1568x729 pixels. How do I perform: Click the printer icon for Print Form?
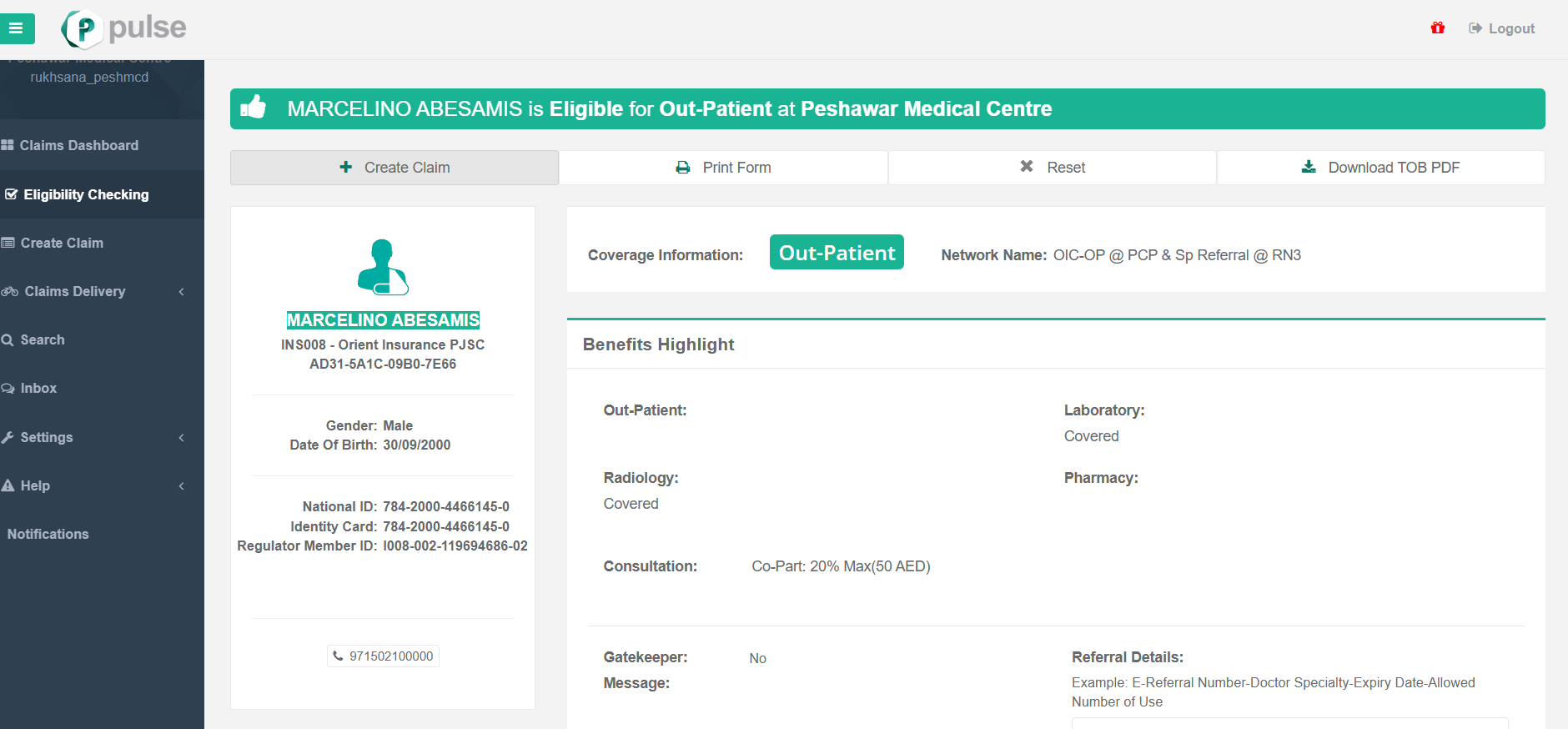tap(683, 168)
